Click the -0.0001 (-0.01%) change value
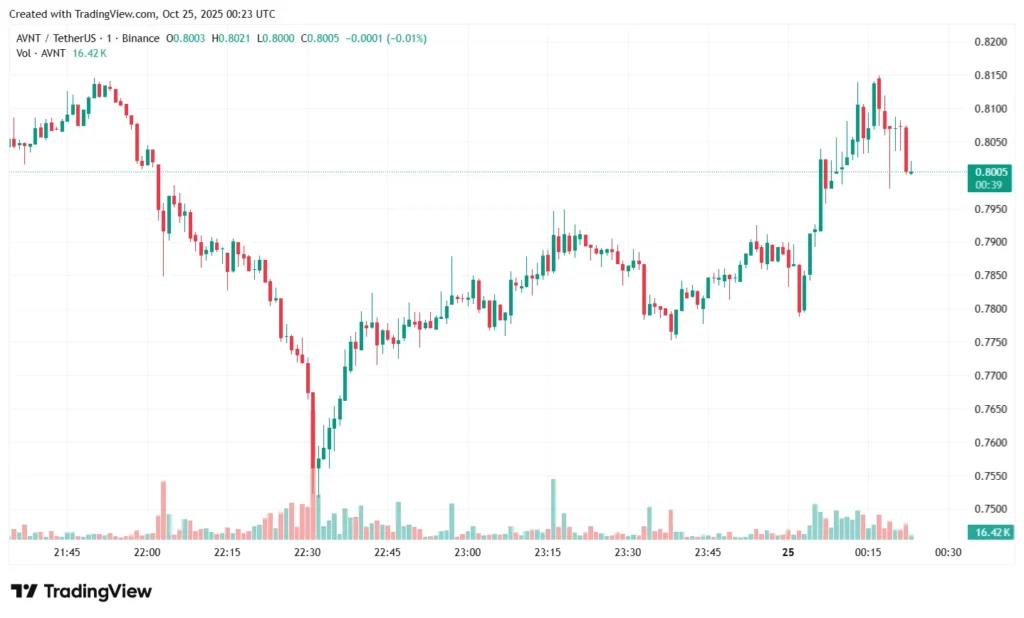1024x618 pixels. (387, 38)
